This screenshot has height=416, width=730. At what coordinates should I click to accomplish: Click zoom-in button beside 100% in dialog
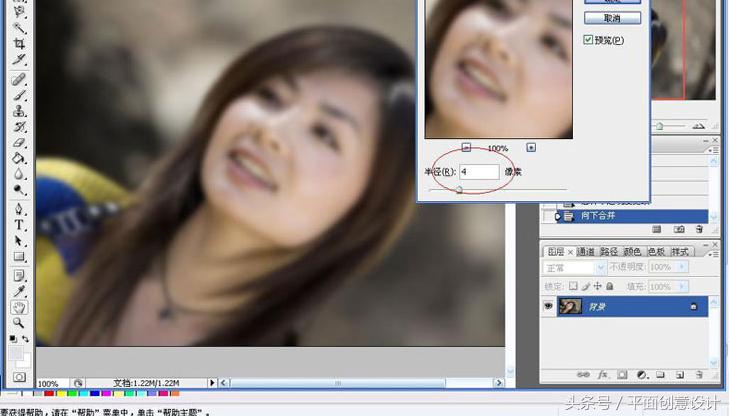click(531, 148)
